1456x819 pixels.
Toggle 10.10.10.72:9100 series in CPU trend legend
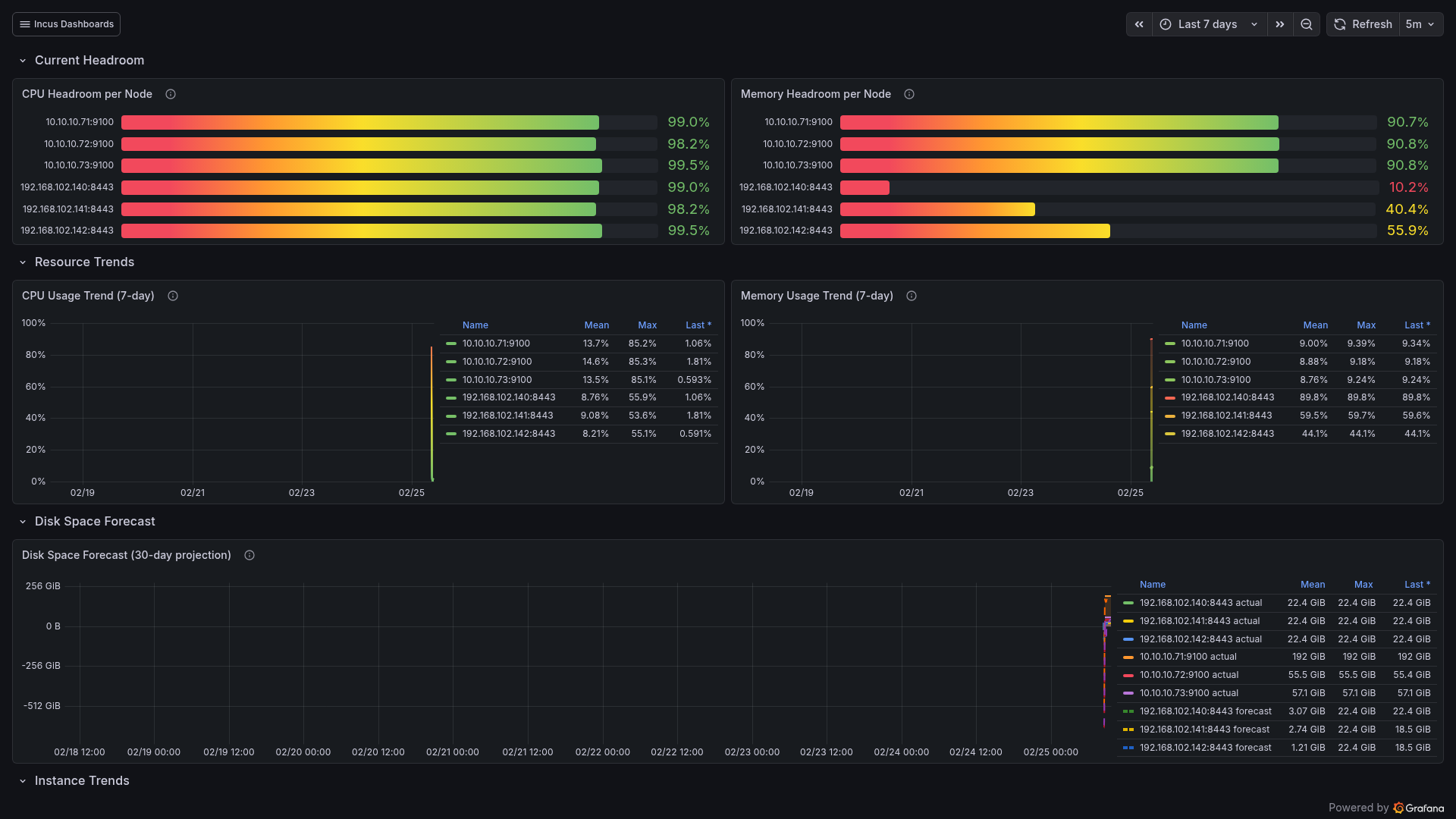click(497, 362)
